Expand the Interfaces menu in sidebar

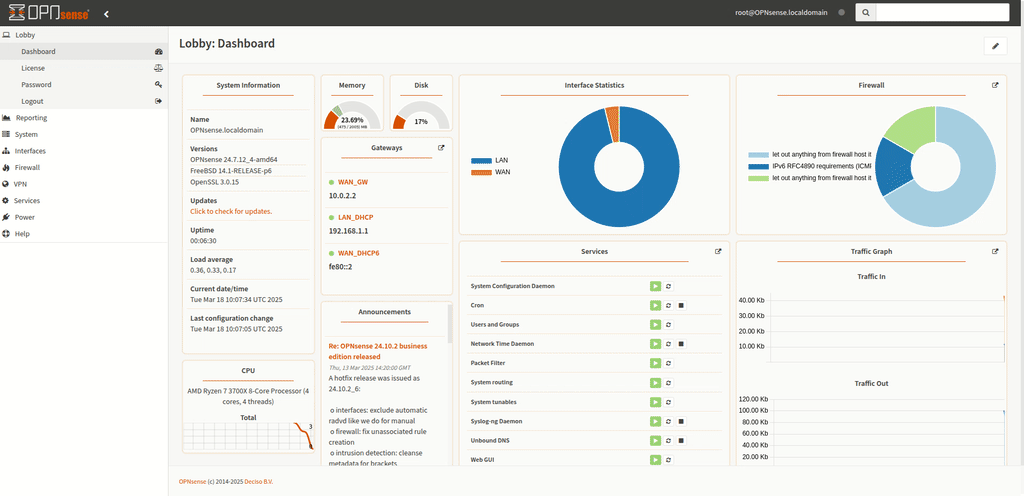[x=30, y=151]
